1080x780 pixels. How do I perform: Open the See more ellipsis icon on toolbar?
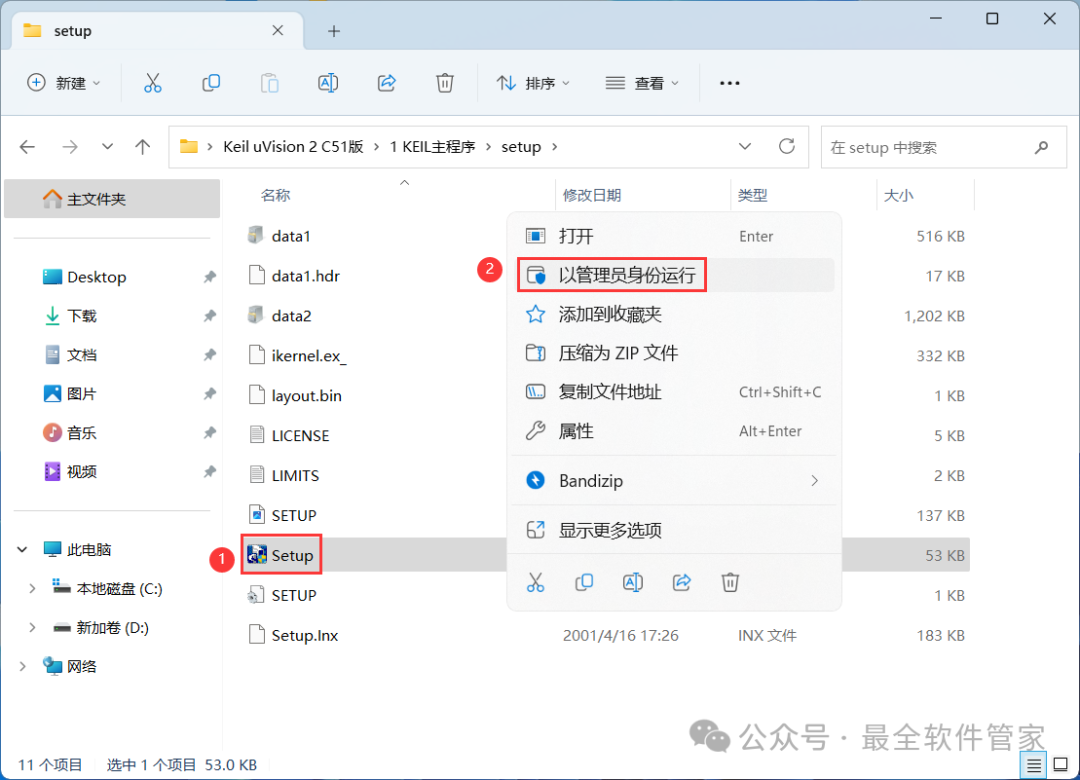[729, 83]
